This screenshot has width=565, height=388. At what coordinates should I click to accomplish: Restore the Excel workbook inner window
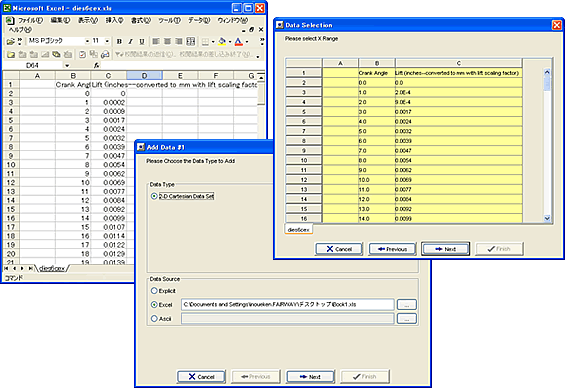coord(252,30)
